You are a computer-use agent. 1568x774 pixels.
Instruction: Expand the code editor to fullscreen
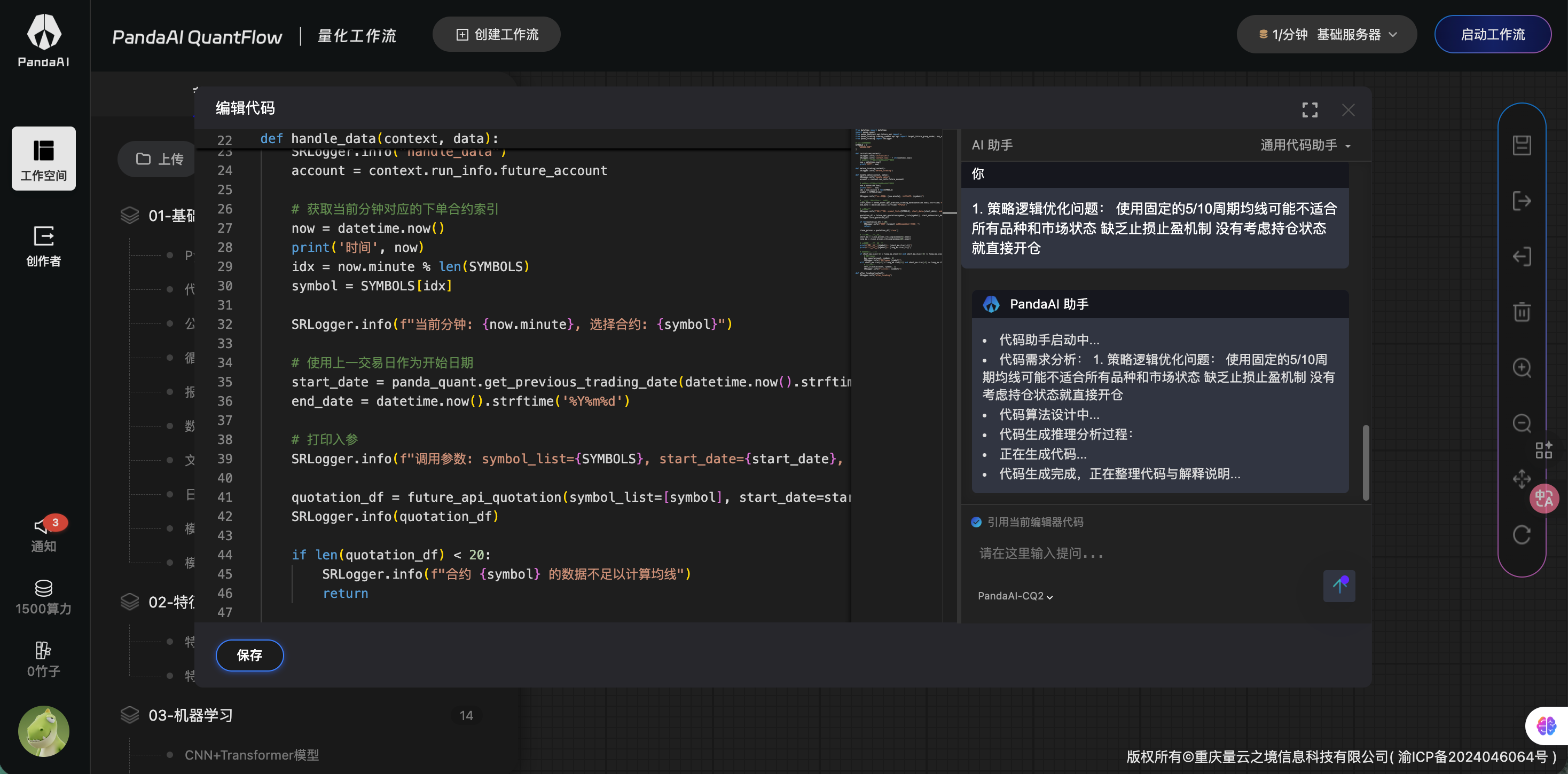tap(1310, 109)
